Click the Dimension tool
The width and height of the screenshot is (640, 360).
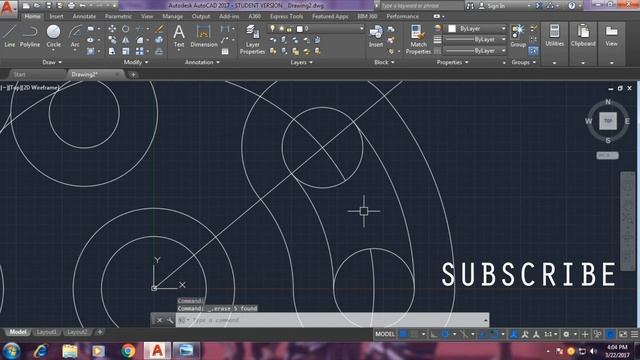click(203, 36)
